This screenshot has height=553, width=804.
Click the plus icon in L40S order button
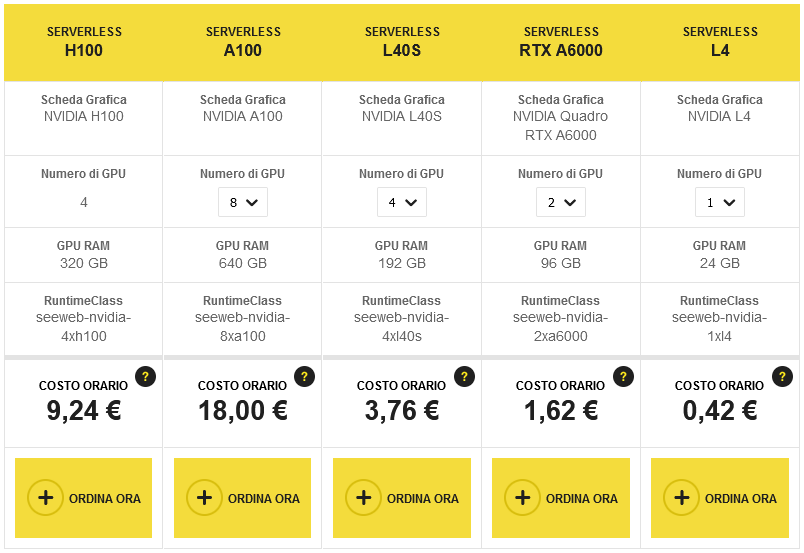(x=363, y=498)
